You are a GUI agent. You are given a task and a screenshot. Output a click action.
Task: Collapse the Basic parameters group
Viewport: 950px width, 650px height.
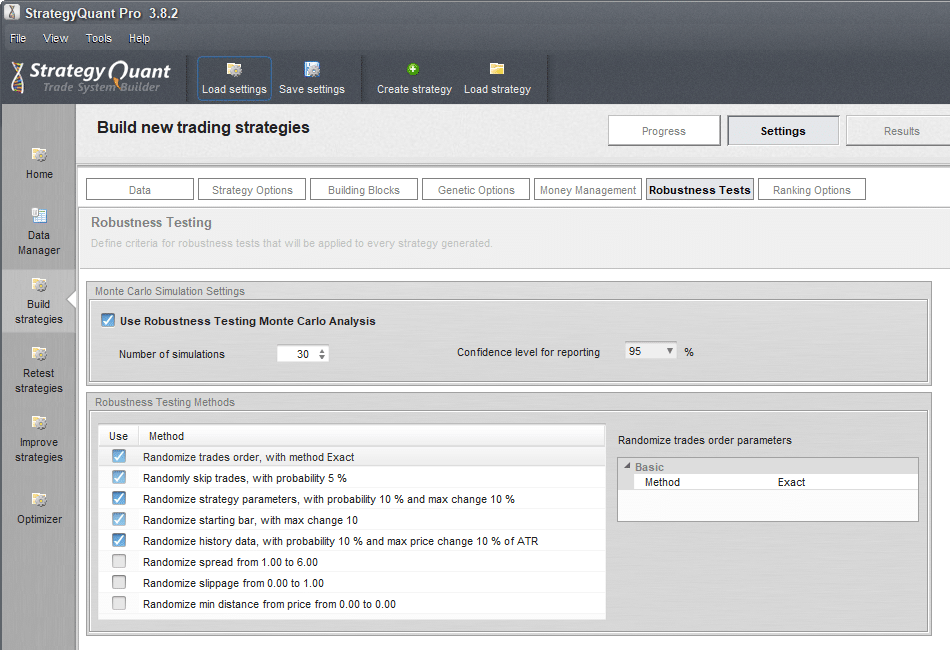(x=627, y=466)
